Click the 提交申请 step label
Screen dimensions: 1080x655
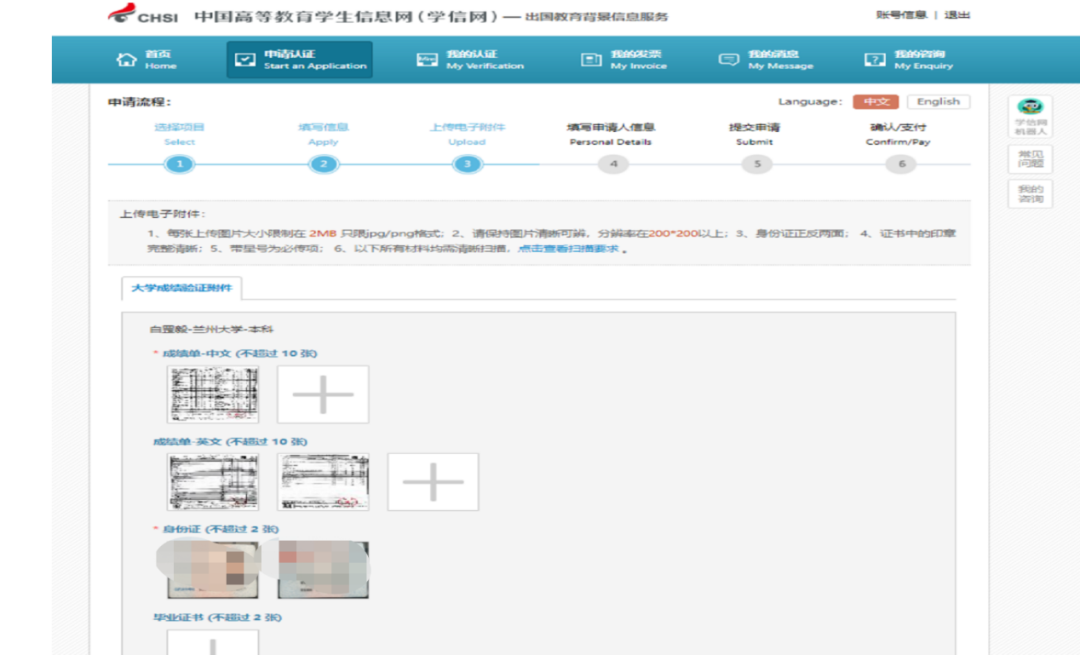click(754, 127)
